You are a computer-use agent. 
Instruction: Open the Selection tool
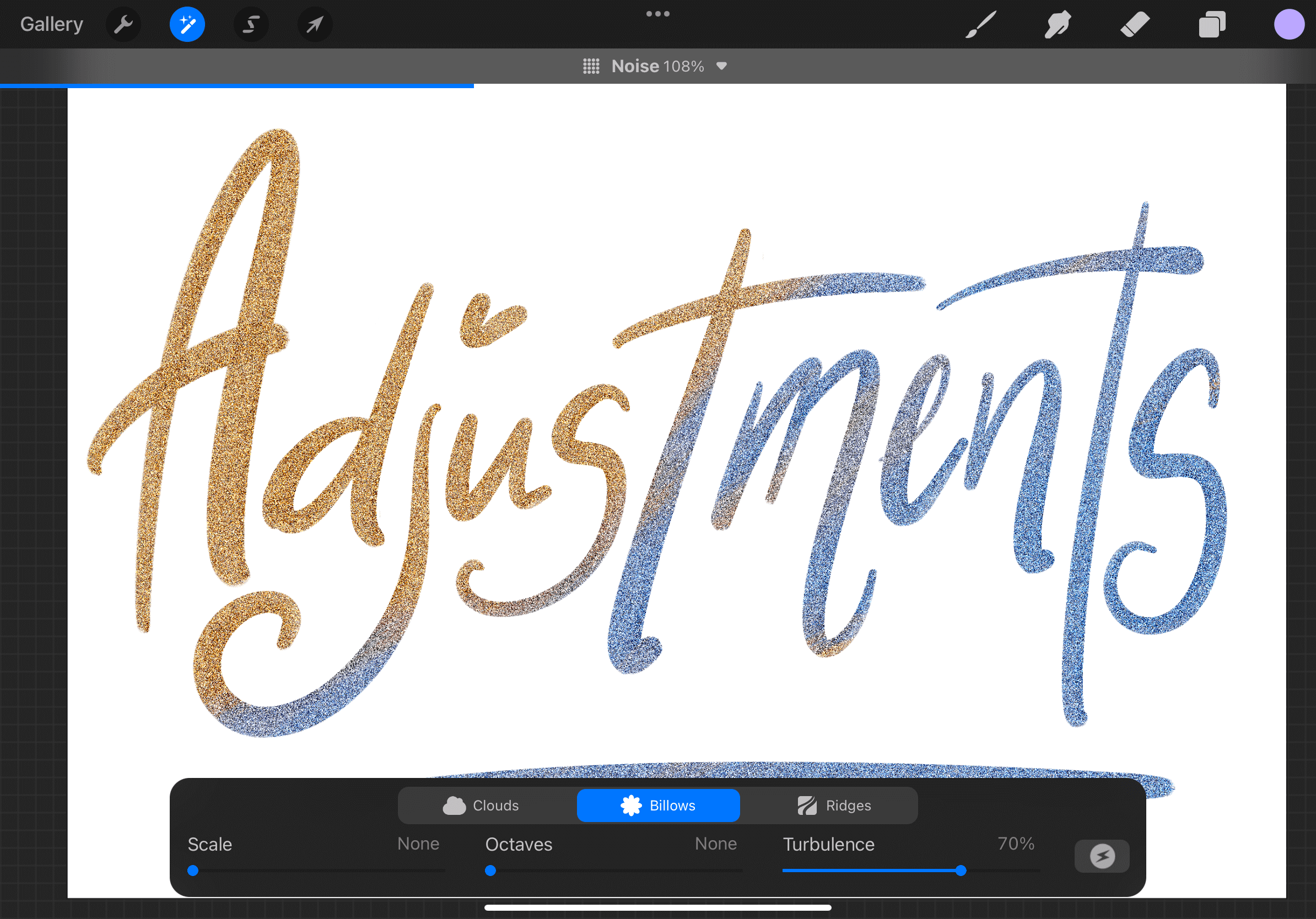[x=251, y=25]
